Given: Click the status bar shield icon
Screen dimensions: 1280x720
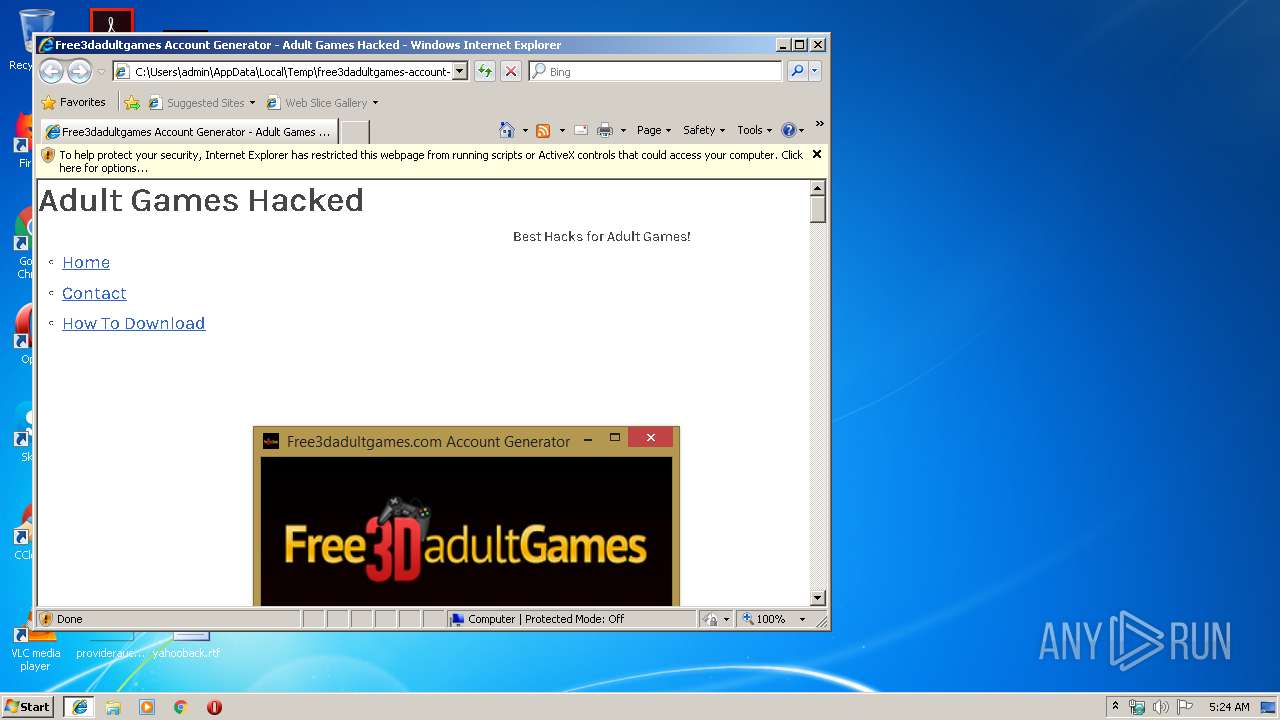Looking at the screenshot, I should click(46, 619).
